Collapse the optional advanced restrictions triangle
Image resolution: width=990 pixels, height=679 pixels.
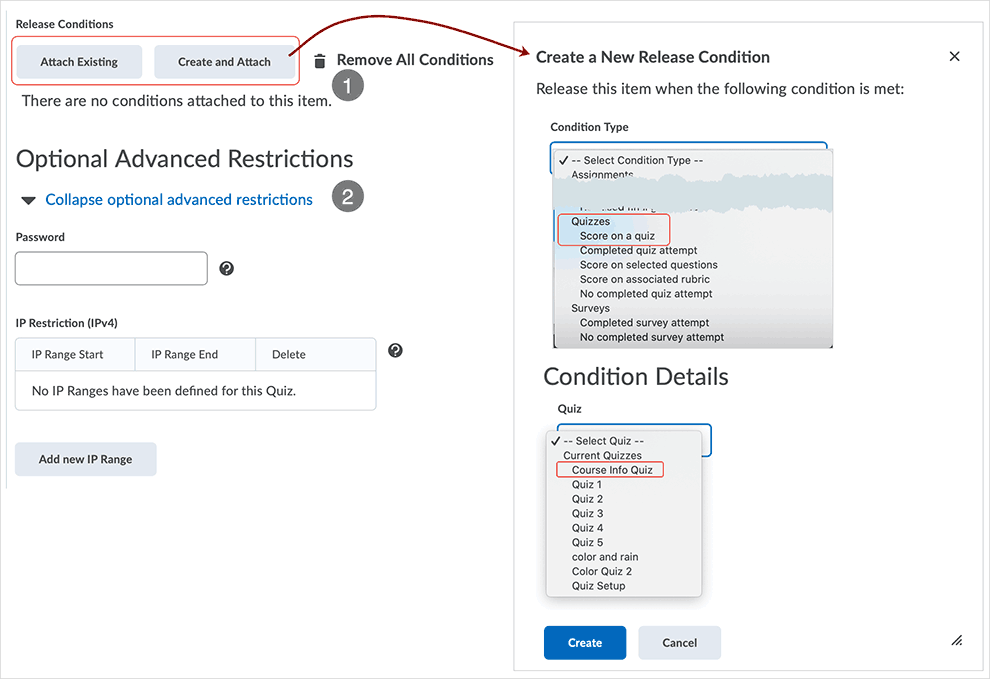28,200
